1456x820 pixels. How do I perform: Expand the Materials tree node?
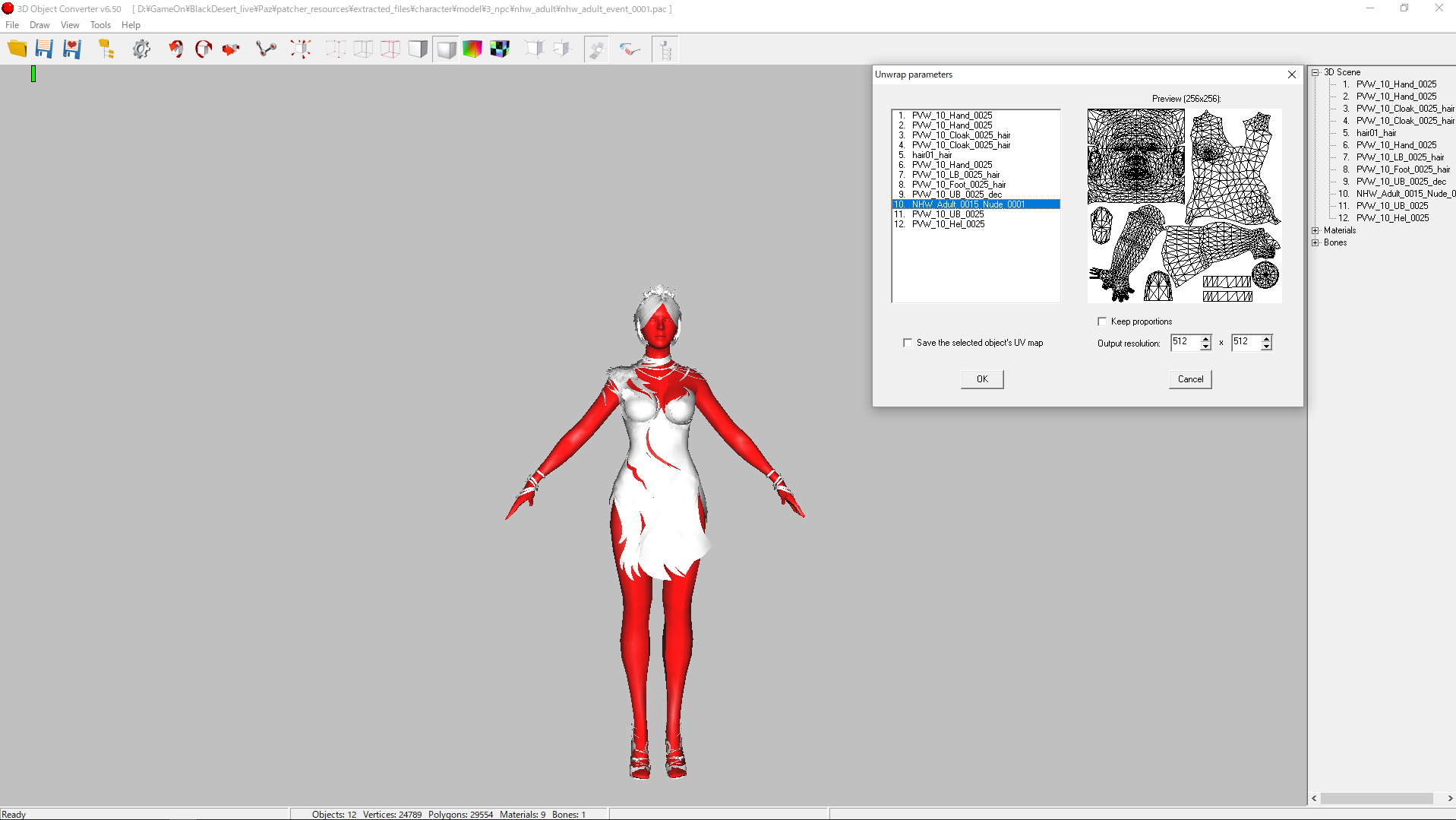[x=1315, y=230]
